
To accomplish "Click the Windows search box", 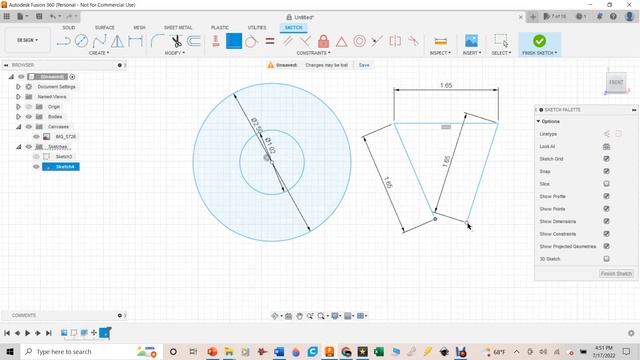I will (x=91, y=351).
